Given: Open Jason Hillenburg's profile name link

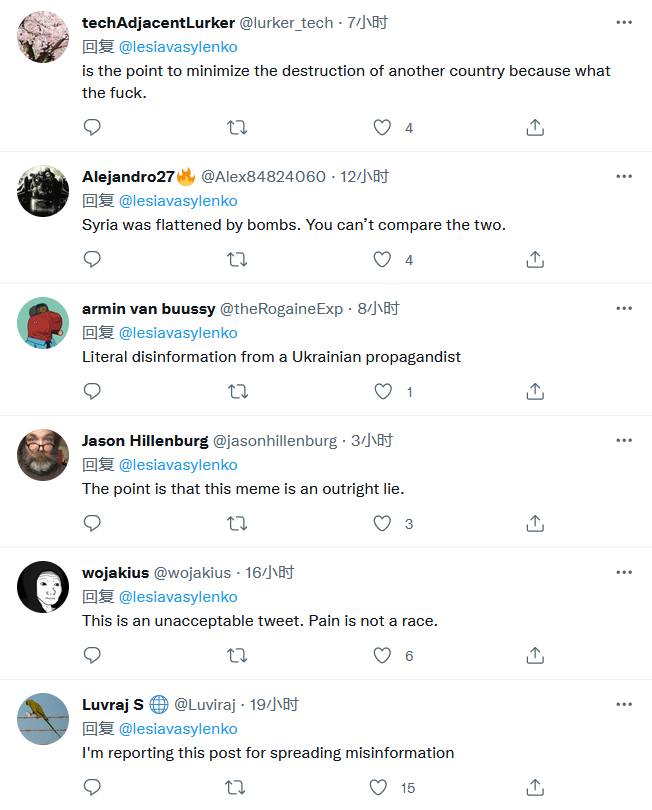Looking at the screenshot, I should [145, 441].
